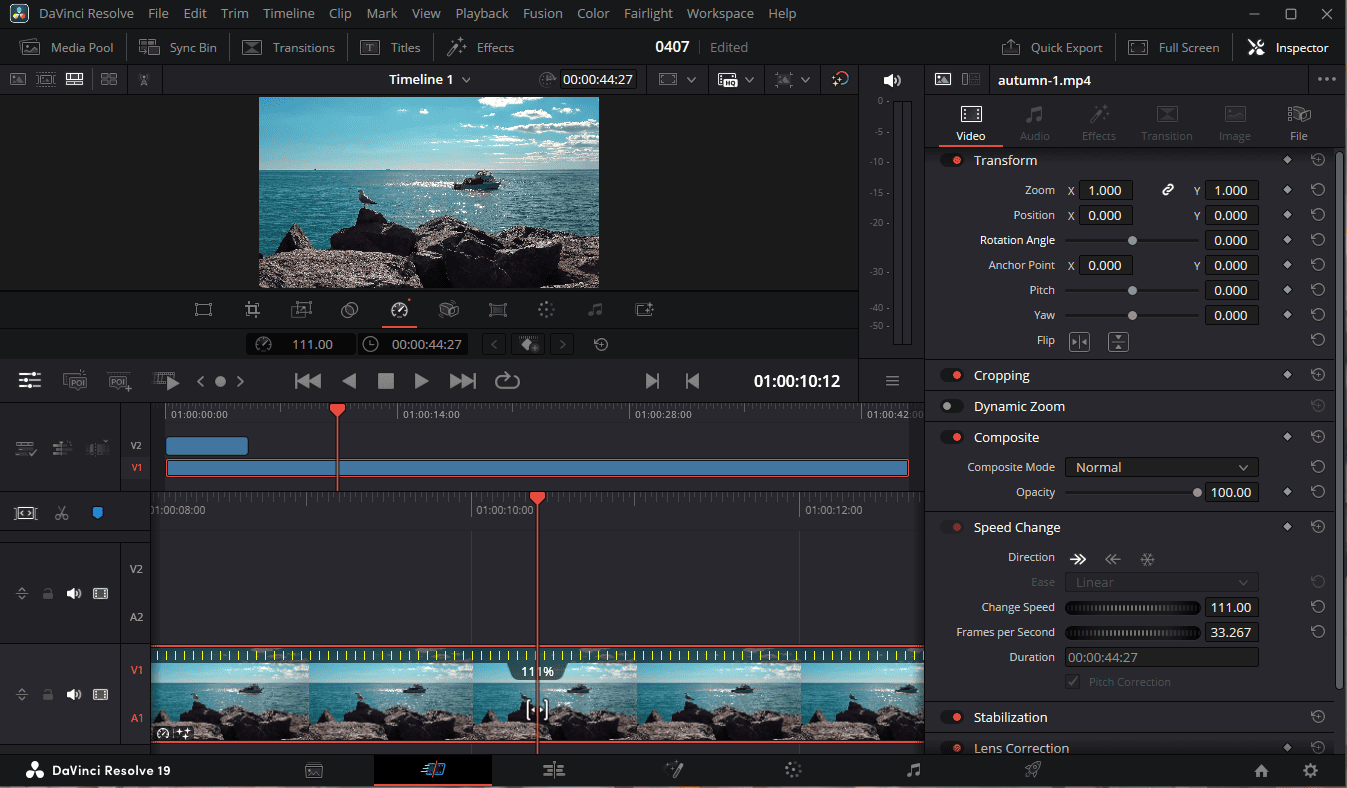The width and height of the screenshot is (1347, 788).
Task: Toggle the Stabilization section switch
Action: click(x=952, y=717)
